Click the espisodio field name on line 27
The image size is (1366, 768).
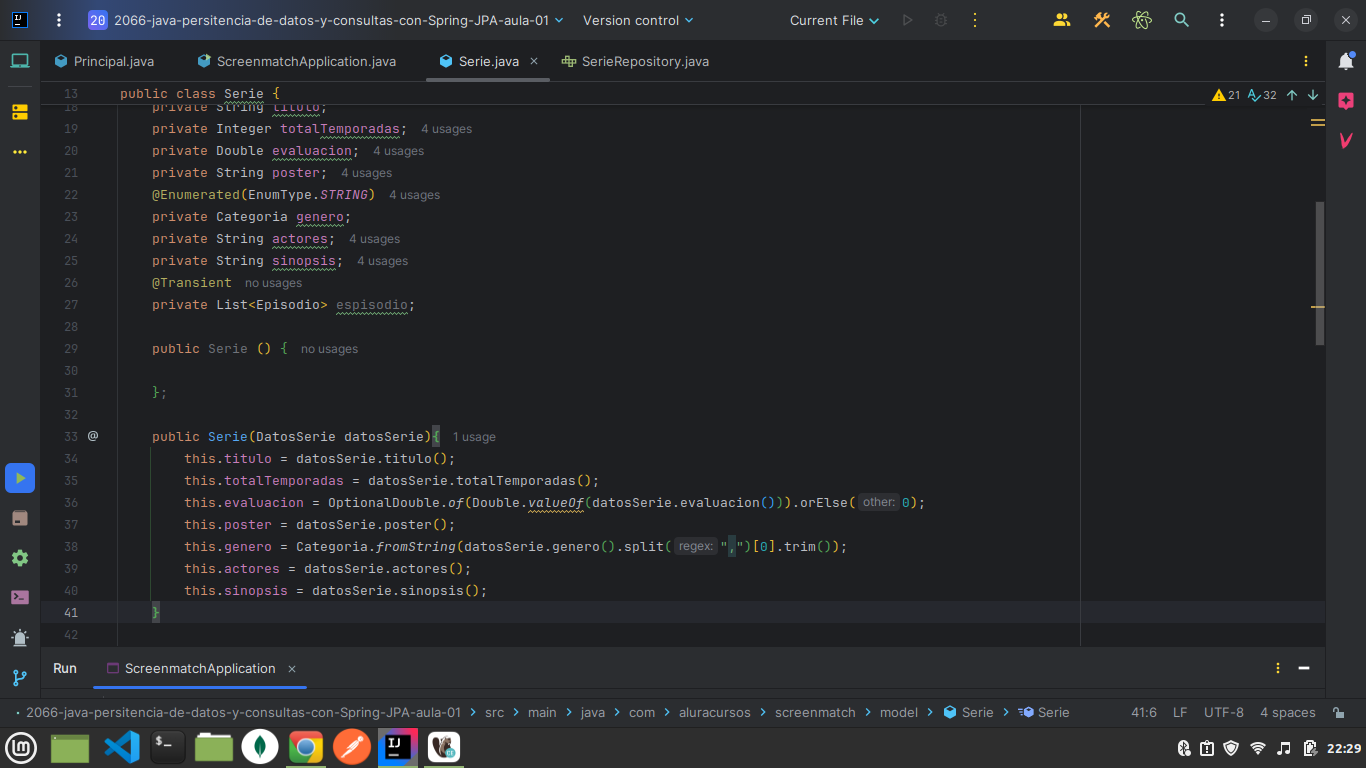pyautogui.click(x=372, y=305)
